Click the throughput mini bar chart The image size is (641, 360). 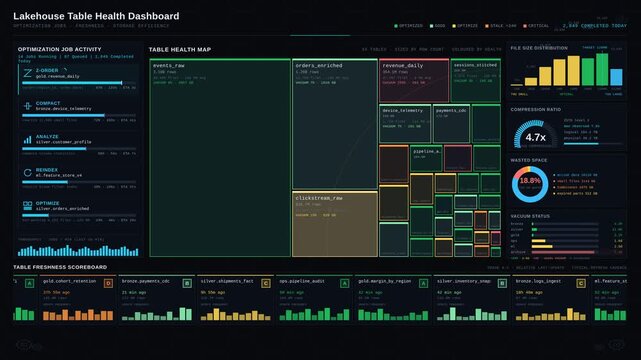pos(78,250)
